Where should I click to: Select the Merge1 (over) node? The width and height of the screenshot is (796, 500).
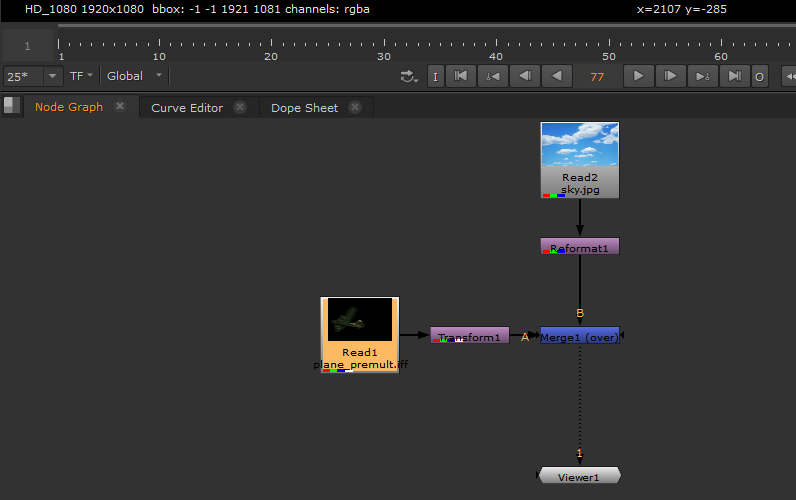pos(580,335)
